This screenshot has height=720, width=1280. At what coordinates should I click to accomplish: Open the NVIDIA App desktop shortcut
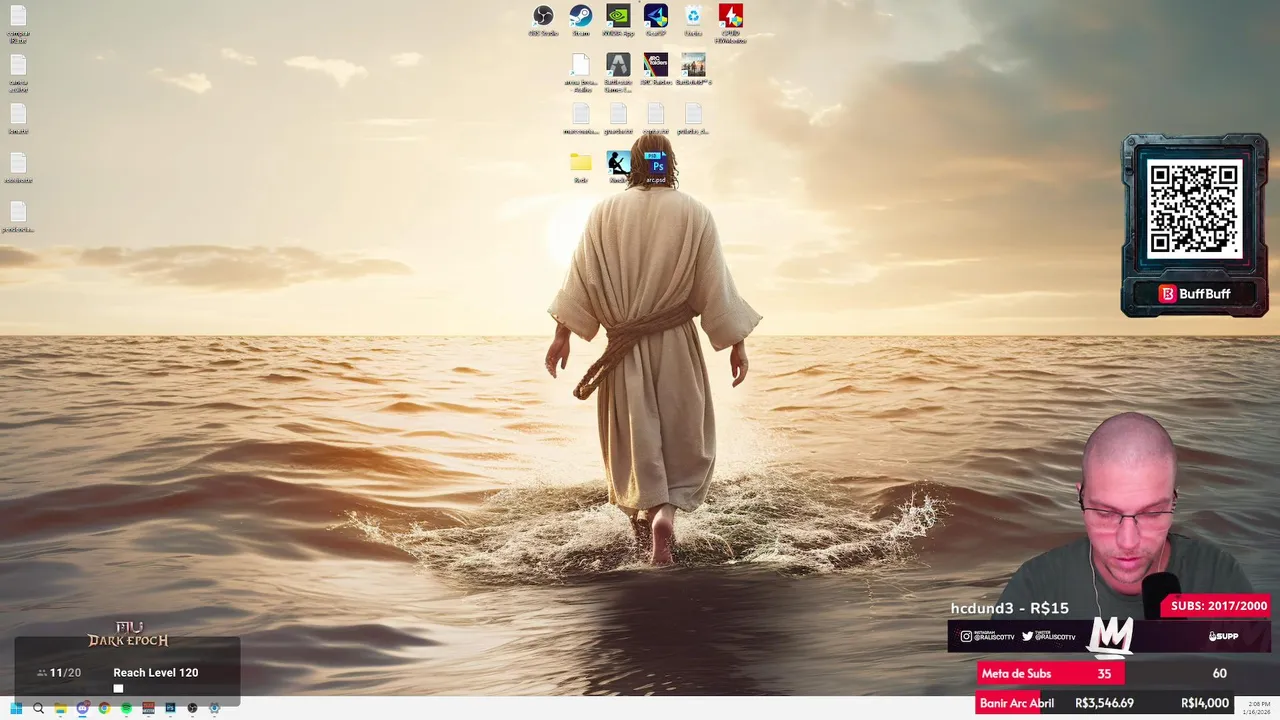(x=618, y=20)
